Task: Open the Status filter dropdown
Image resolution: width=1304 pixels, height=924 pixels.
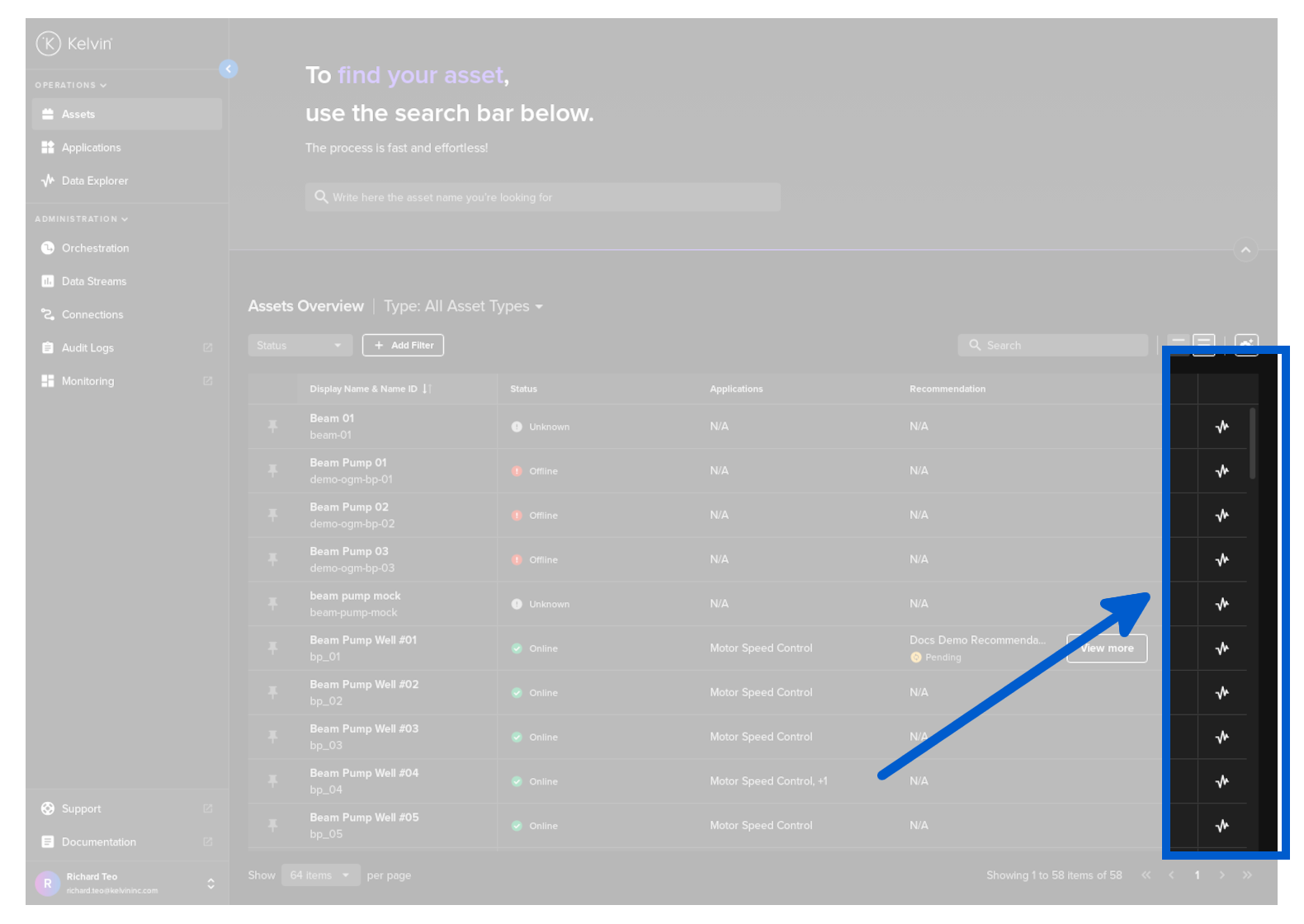Action: [300, 346]
